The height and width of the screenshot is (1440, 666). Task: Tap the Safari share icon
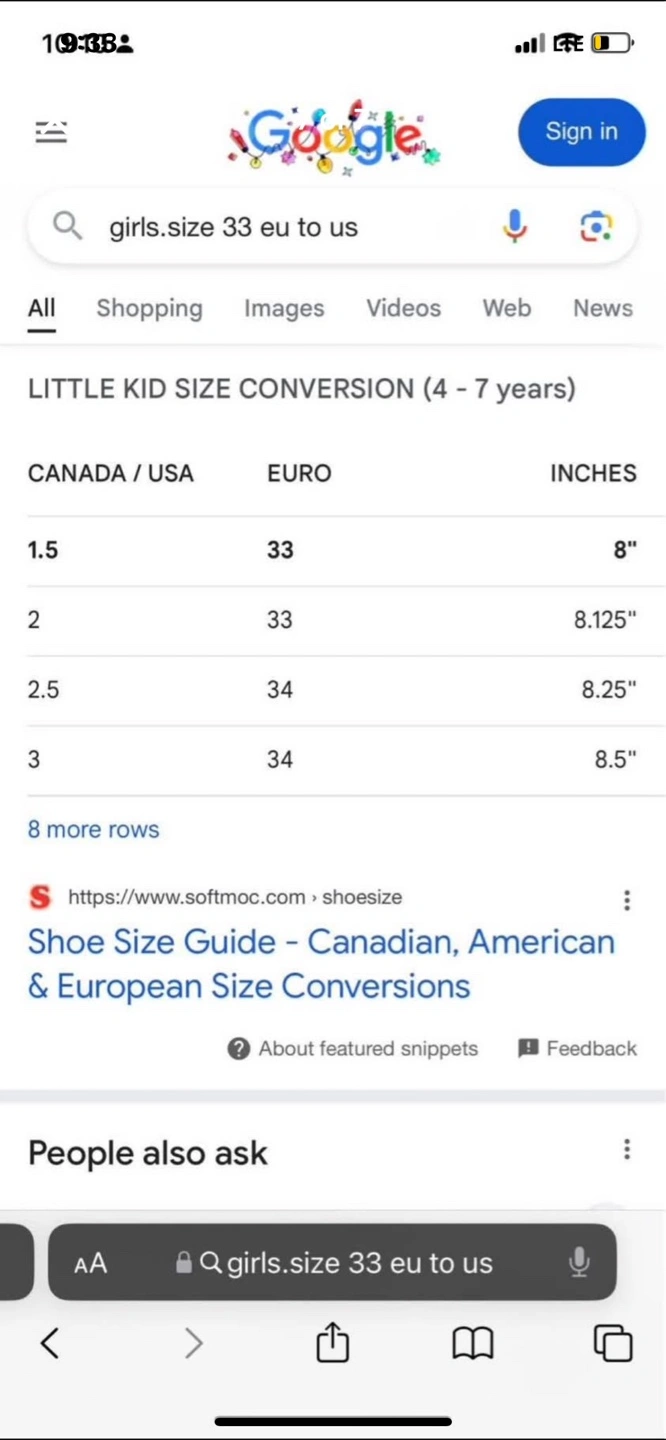(333, 1343)
